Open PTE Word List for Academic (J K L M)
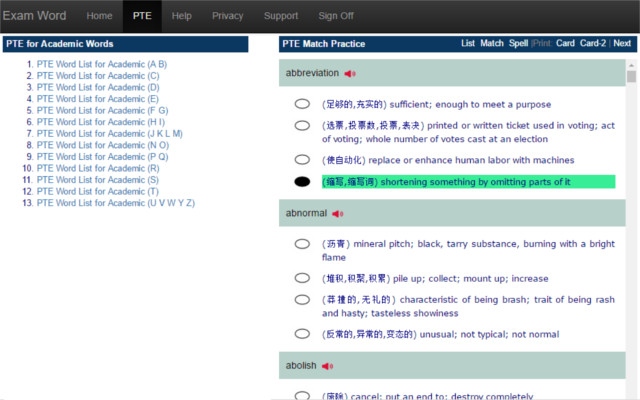The width and height of the screenshot is (640, 400). (109, 133)
